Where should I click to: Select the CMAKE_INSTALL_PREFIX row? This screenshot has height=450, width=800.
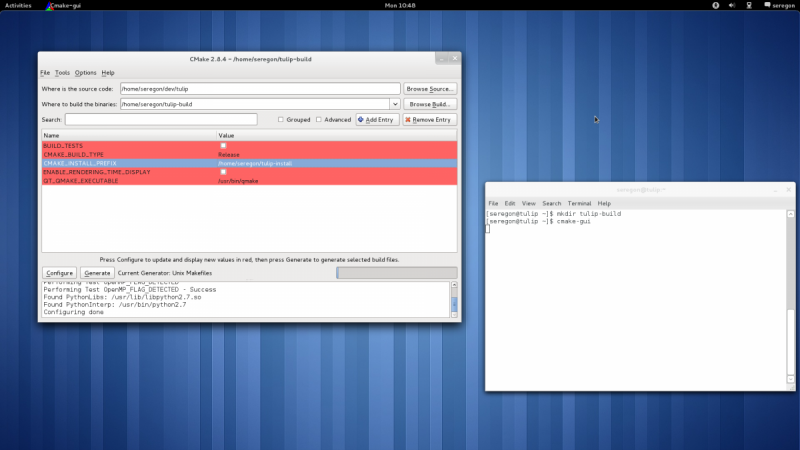coord(249,163)
